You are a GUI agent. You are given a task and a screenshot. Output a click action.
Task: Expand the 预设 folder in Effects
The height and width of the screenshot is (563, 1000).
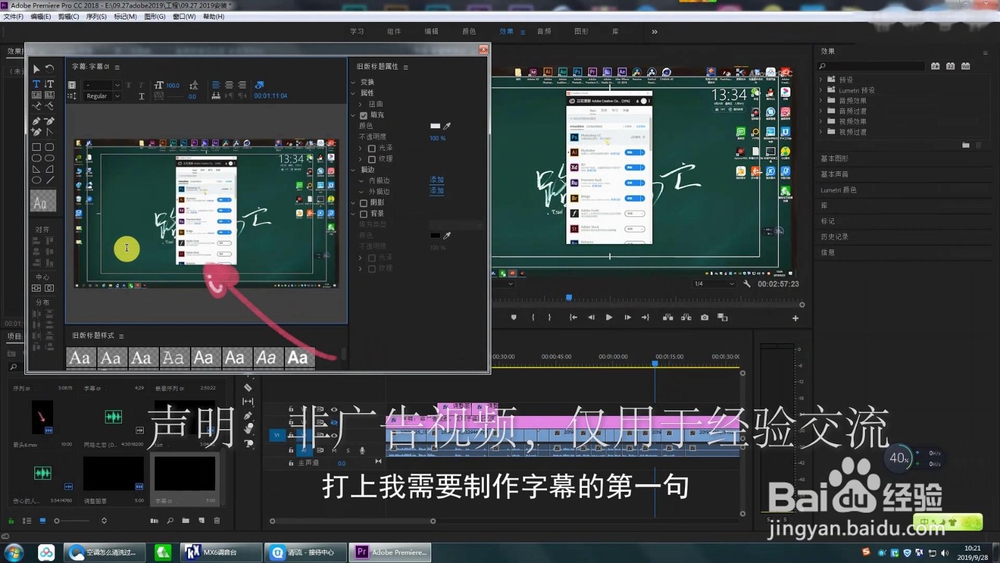tap(821, 80)
